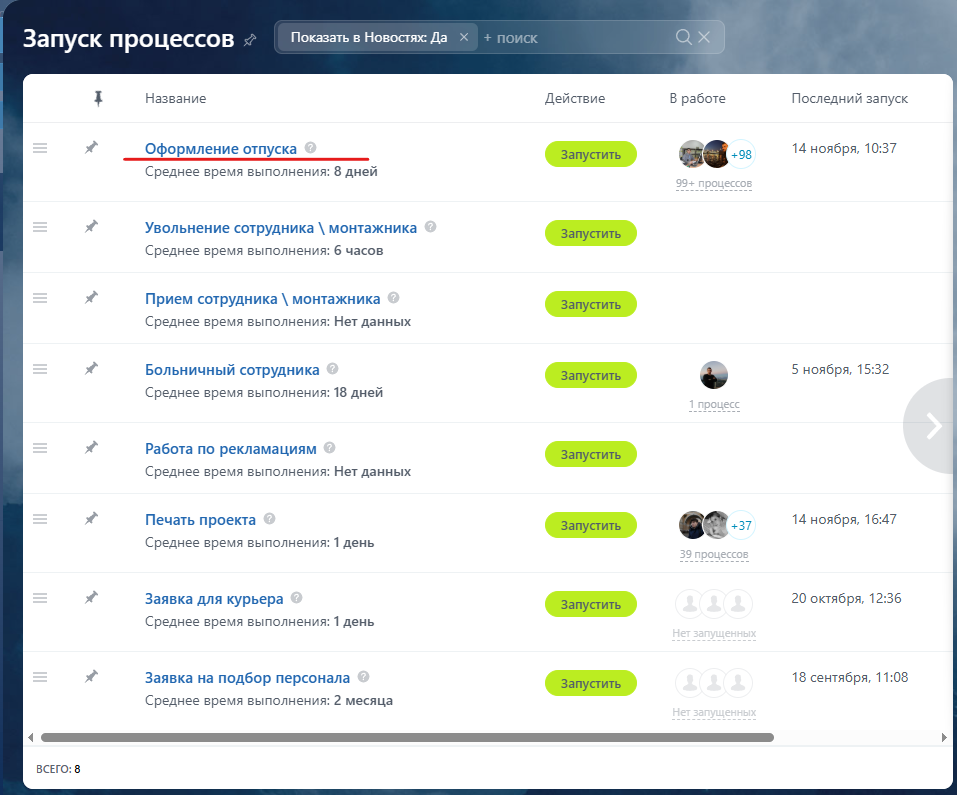Click help icon beside Оформление отпуска
957x795 pixels.
pyautogui.click(x=310, y=148)
